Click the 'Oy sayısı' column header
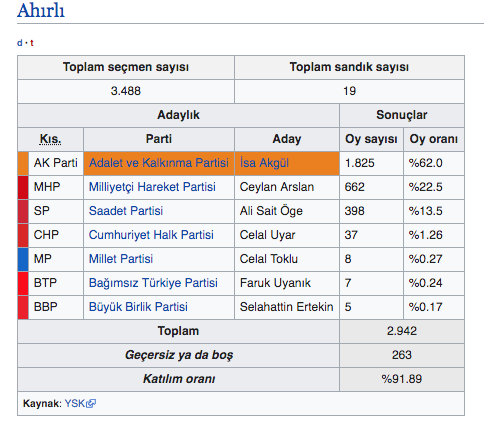 [371, 139]
